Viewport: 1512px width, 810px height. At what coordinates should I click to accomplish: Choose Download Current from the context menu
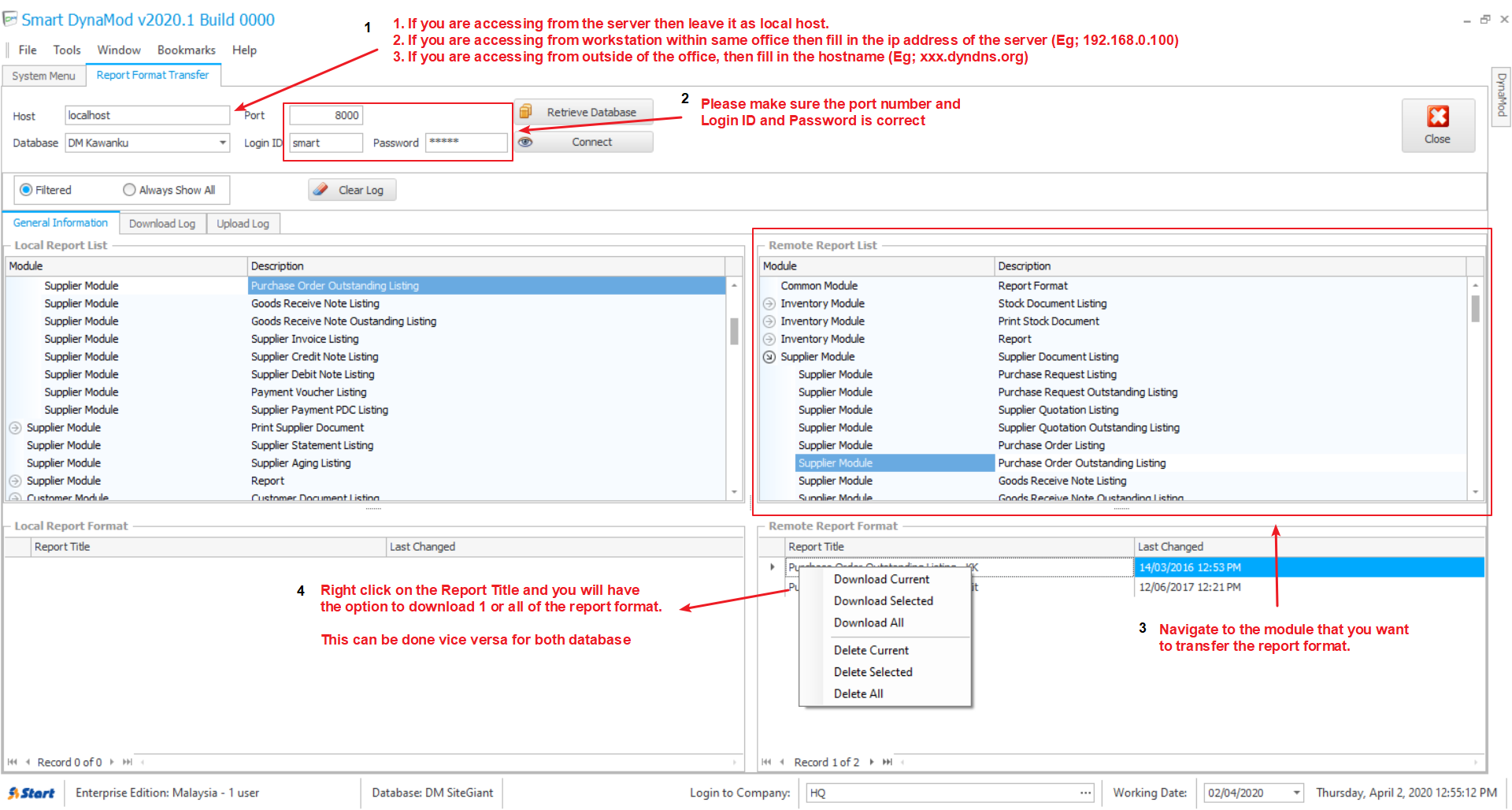tap(881, 579)
